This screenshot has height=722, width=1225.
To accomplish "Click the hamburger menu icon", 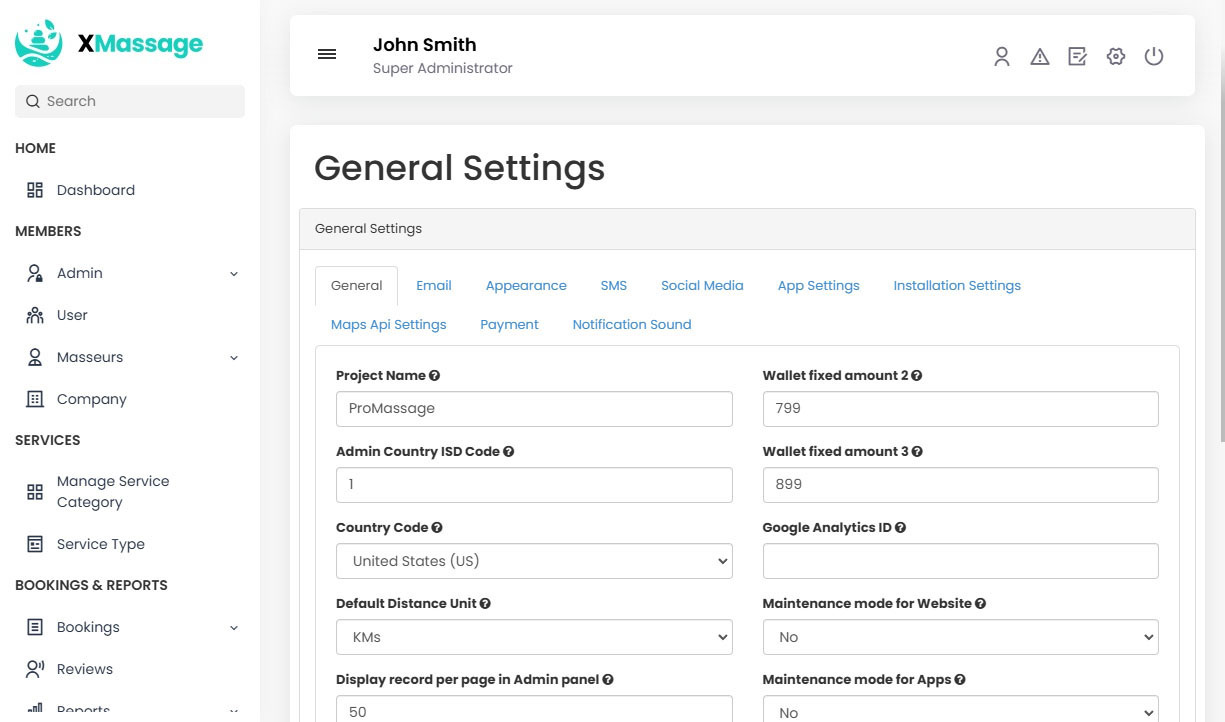I will pos(327,55).
